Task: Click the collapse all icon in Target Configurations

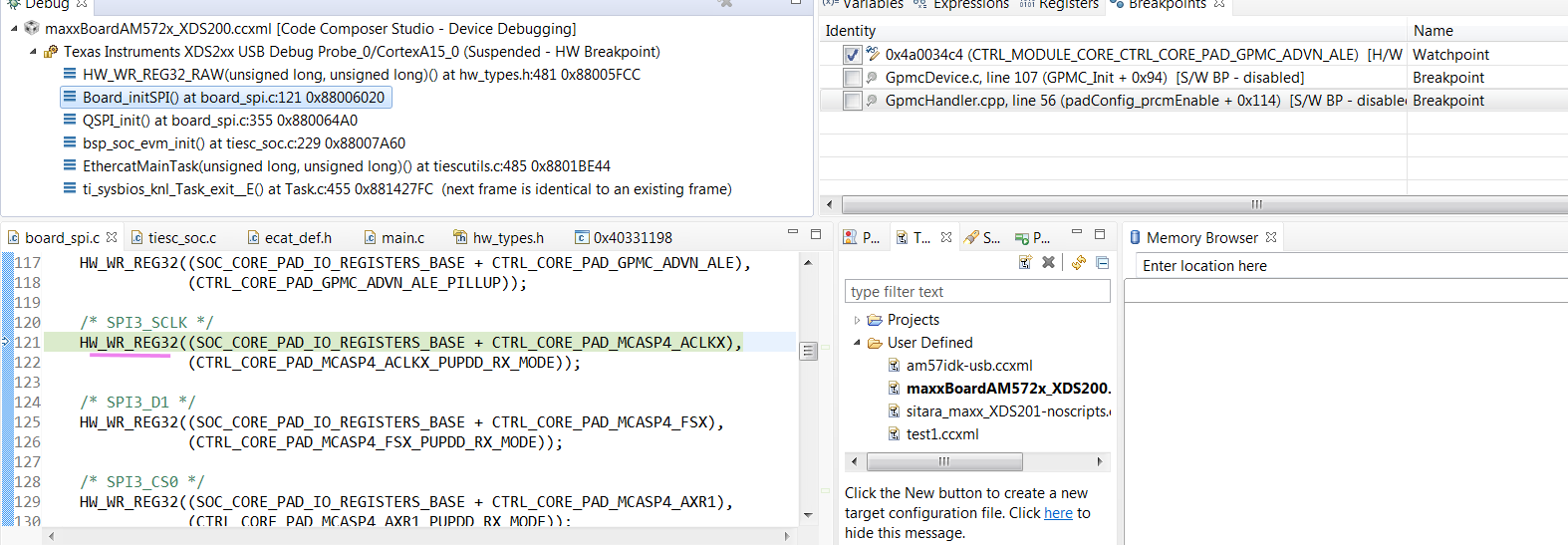Action: (x=1102, y=262)
